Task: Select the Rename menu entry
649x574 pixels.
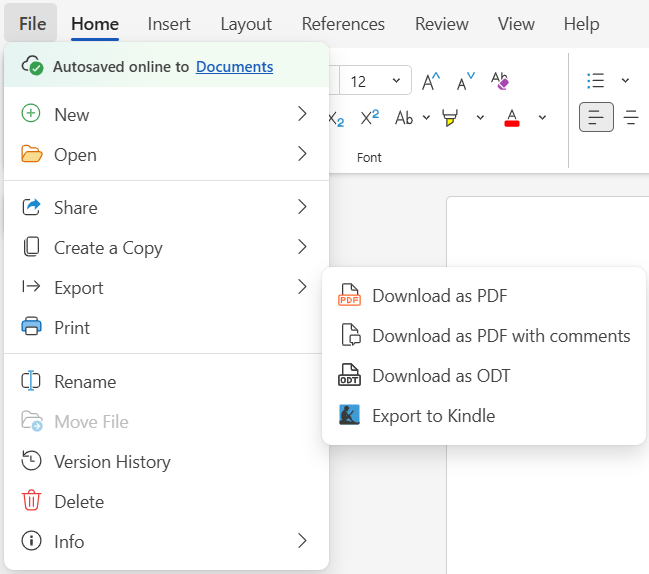Action: 166,382
